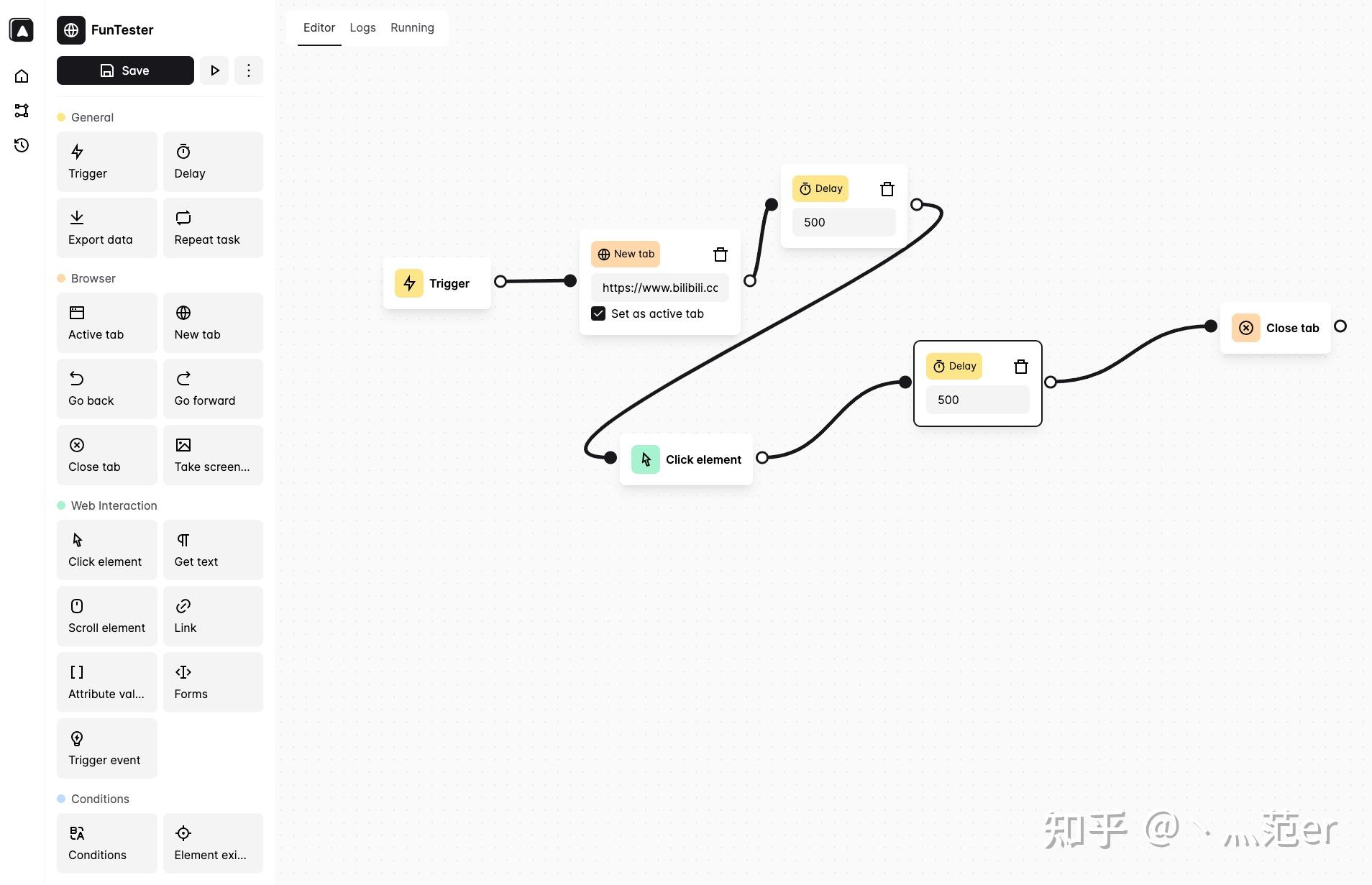Switch to the Running tab

click(x=412, y=27)
